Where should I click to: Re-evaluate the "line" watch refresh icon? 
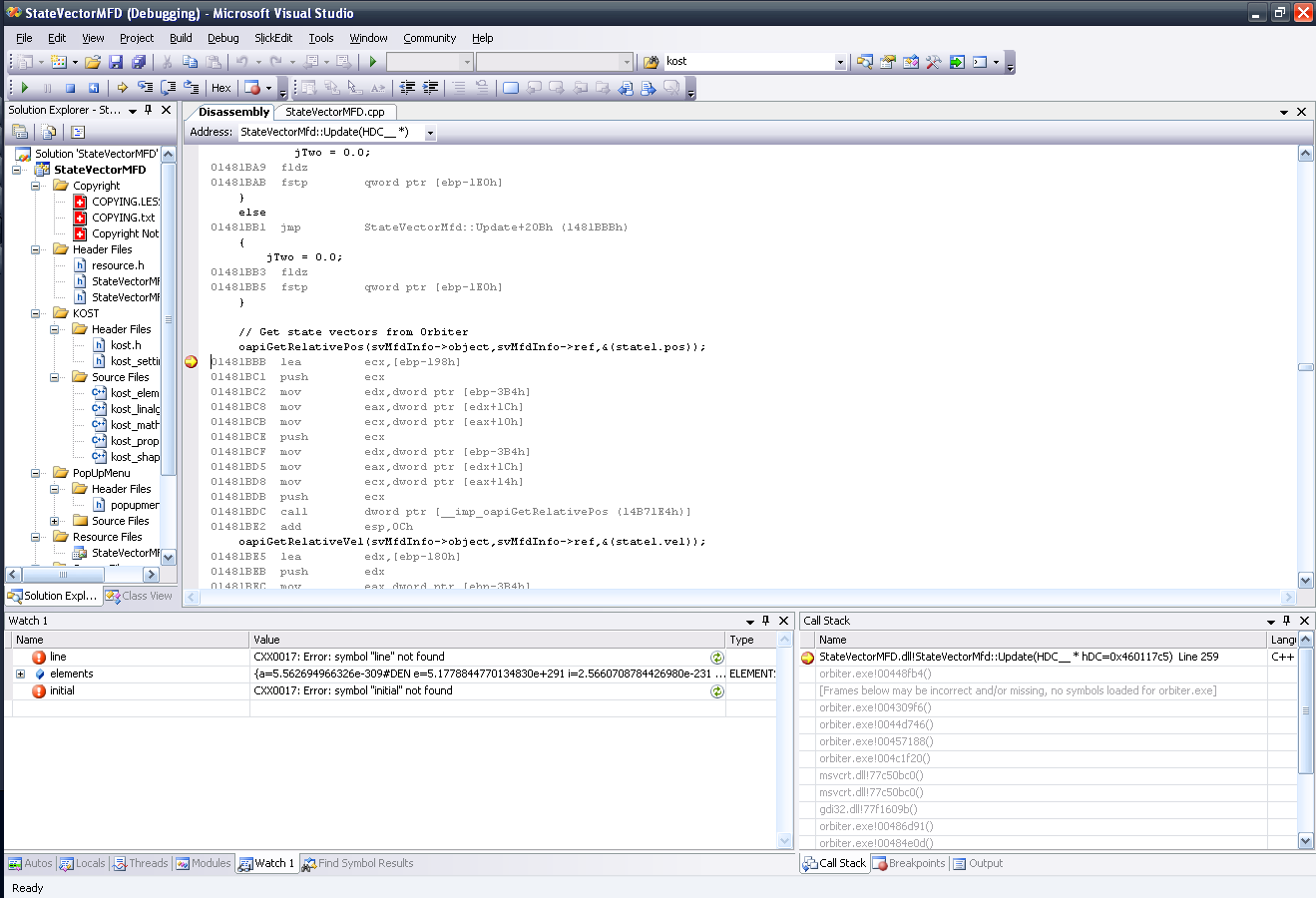[x=716, y=658]
